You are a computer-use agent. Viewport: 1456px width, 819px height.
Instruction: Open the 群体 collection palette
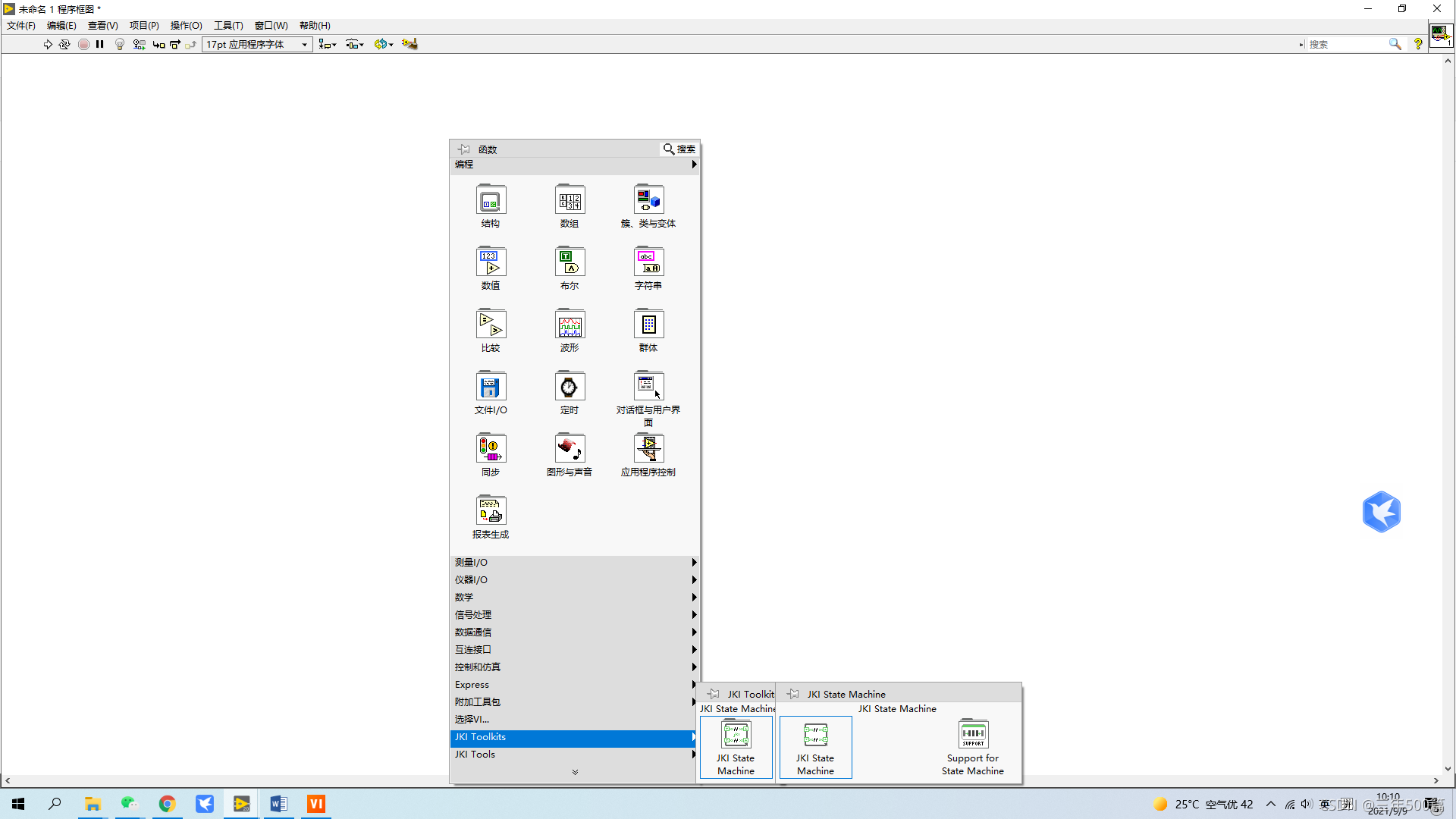648,331
